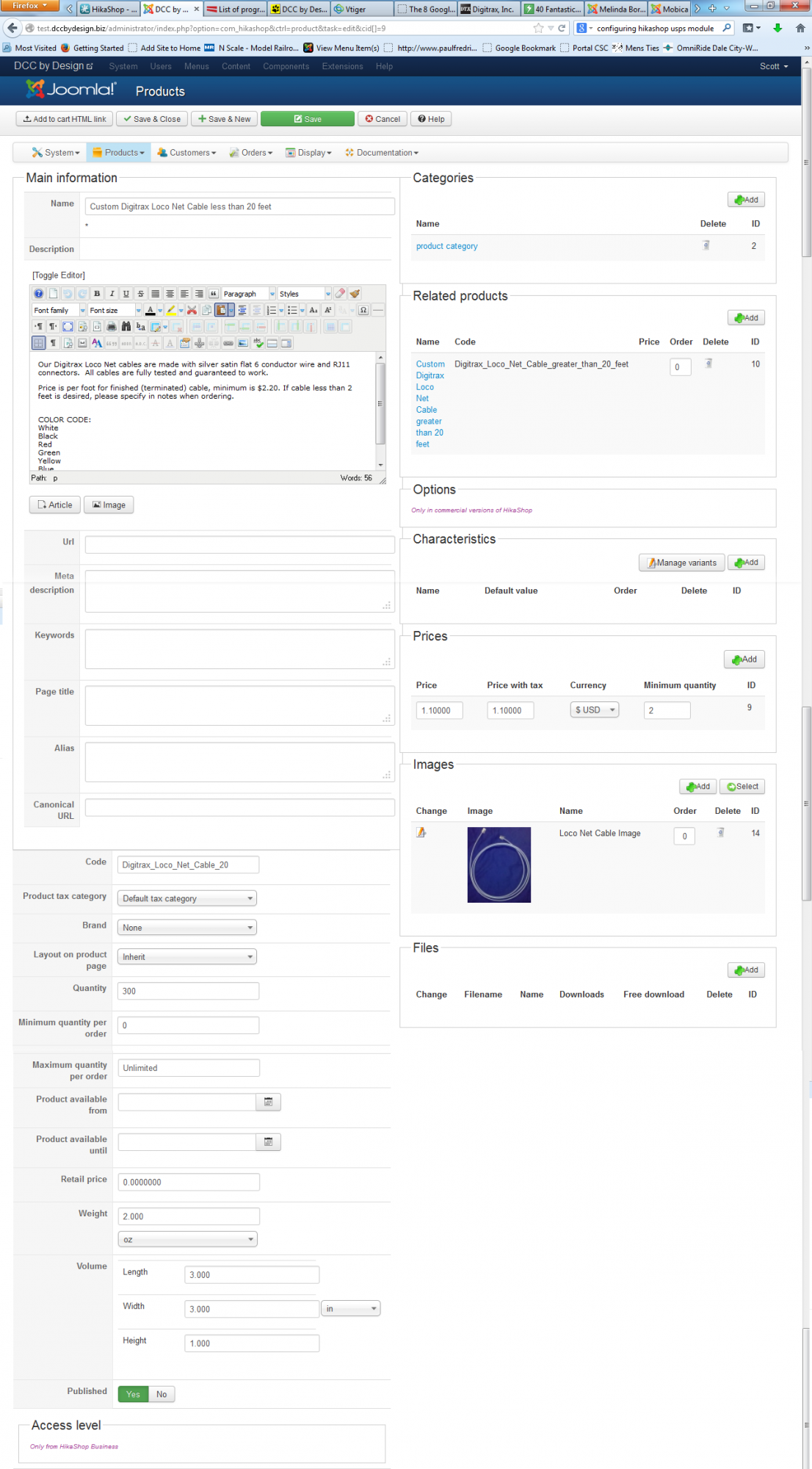Click the cable image thumbnail
The image size is (812, 1469).
click(x=499, y=865)
